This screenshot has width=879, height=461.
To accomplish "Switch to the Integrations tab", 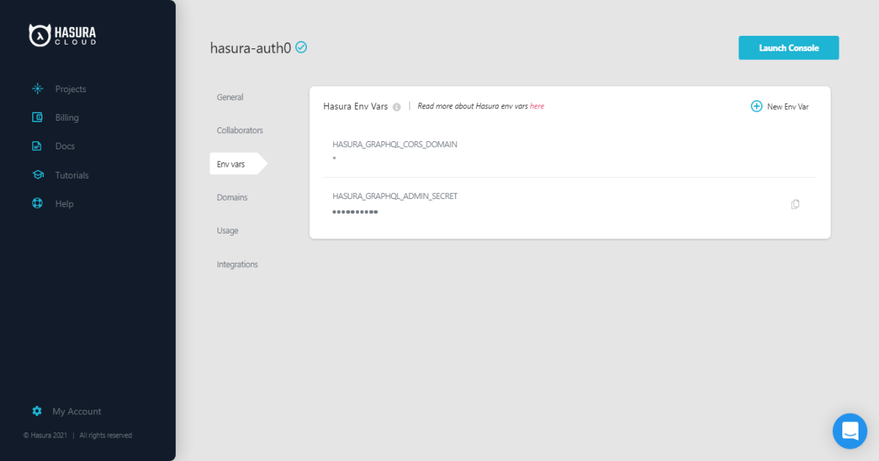I will click(x=237, y=264).
